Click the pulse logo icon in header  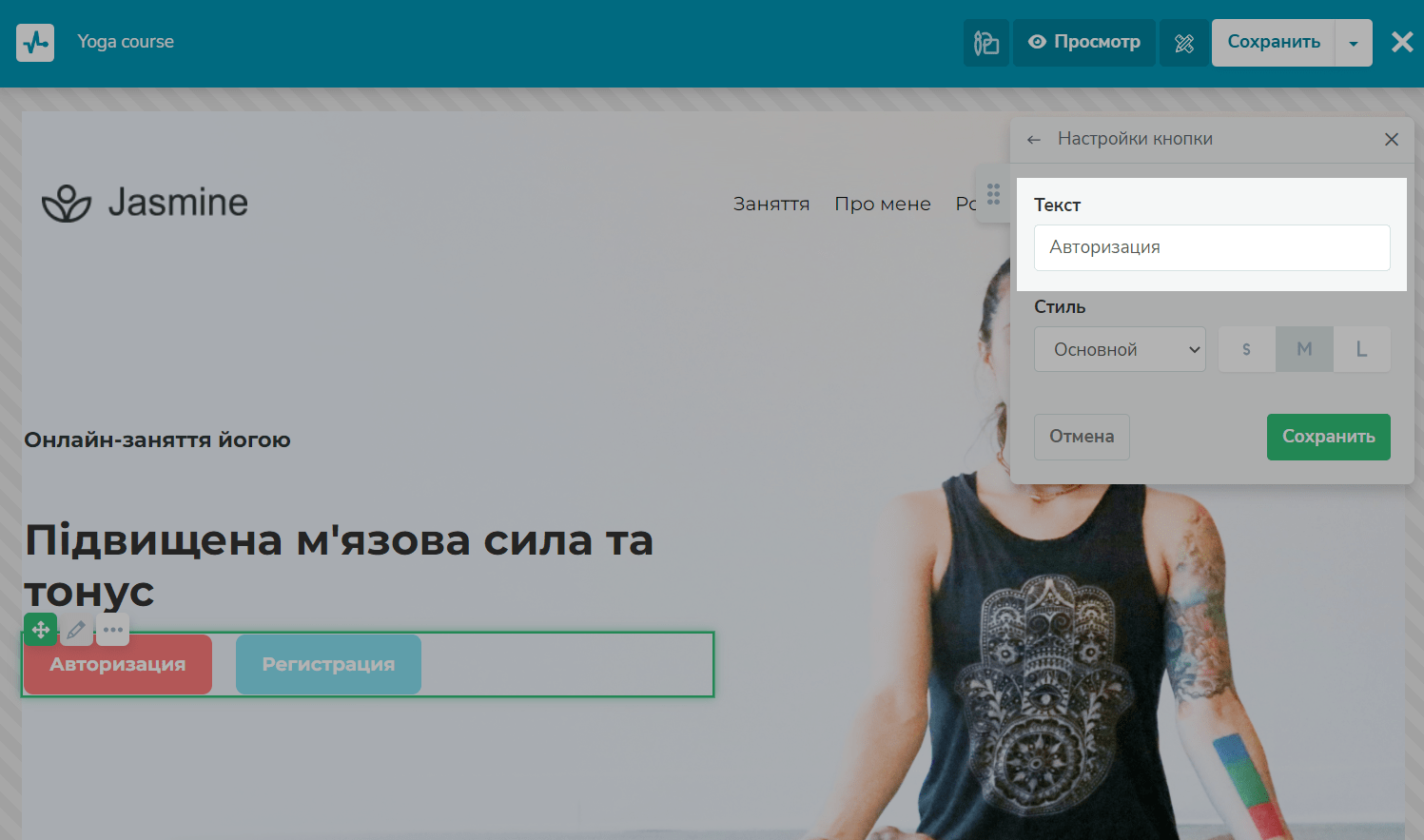click(35, 43)
